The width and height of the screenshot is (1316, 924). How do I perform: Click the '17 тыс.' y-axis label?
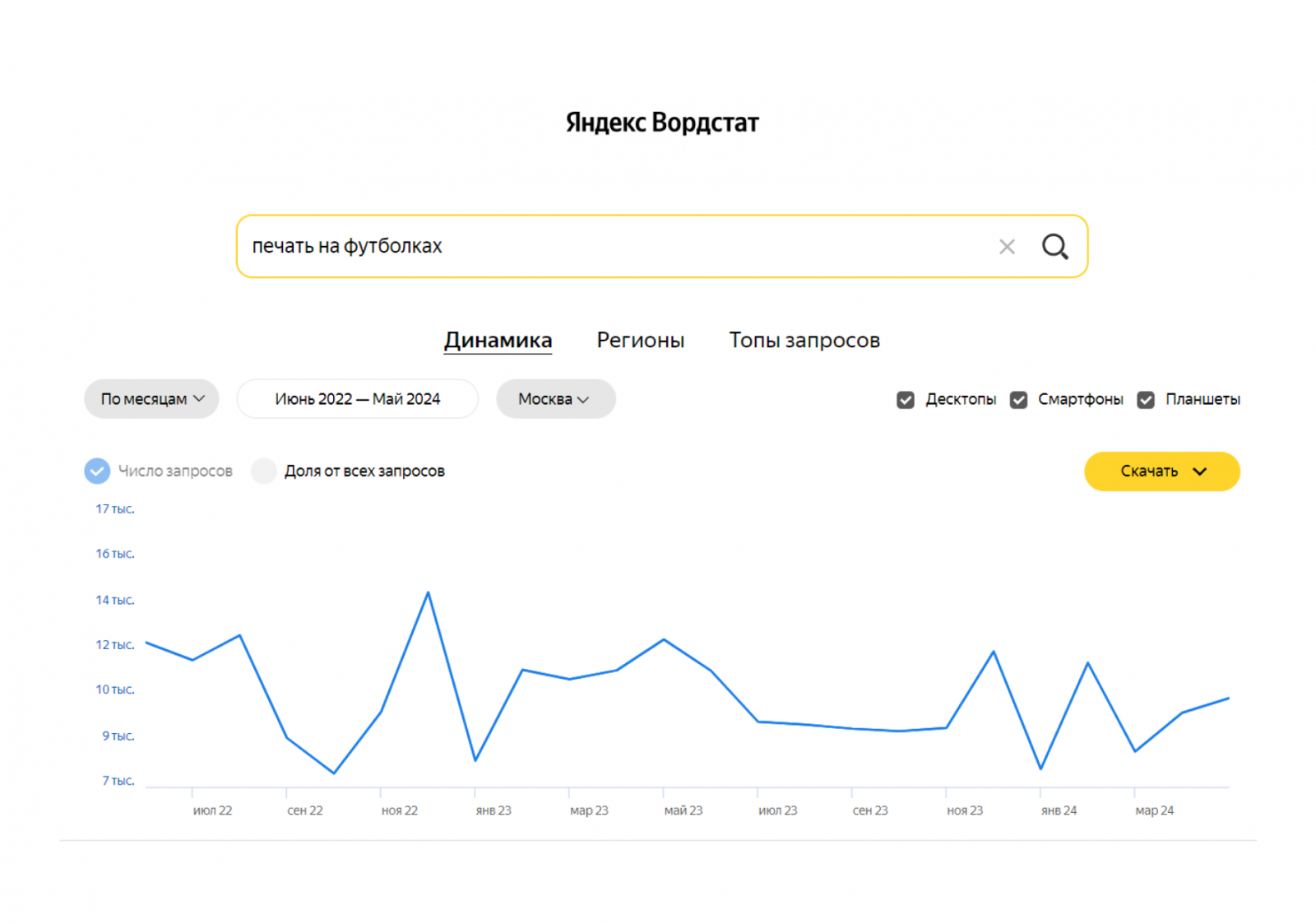(x=114, y=509)
